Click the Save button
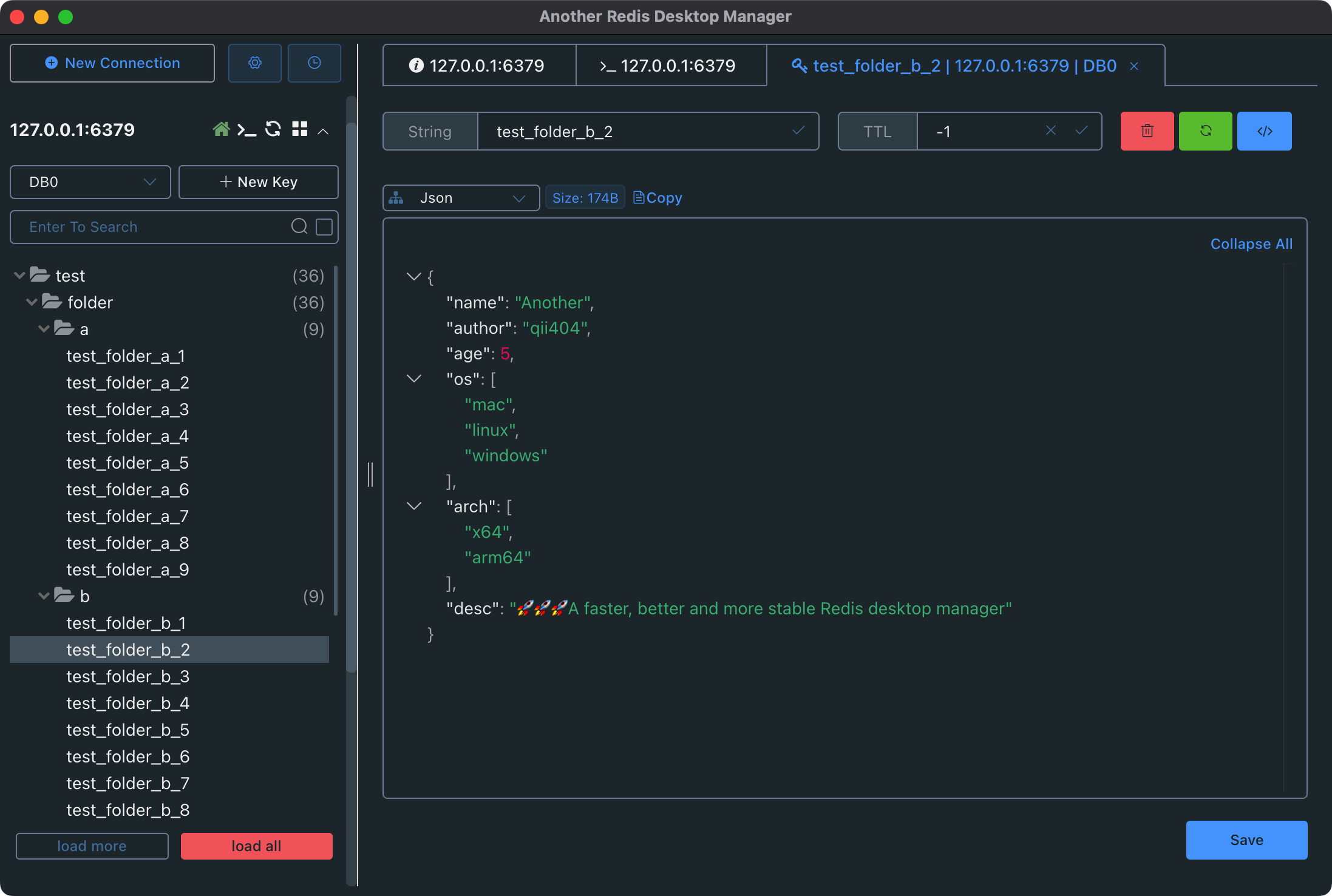The width and height of the screenshot is (1332, 896). [1246, 839]
